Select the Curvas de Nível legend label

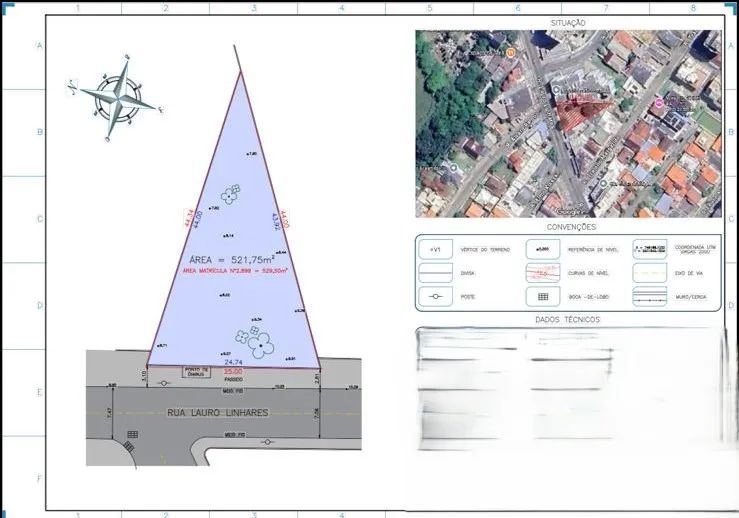tap(588, 273)
